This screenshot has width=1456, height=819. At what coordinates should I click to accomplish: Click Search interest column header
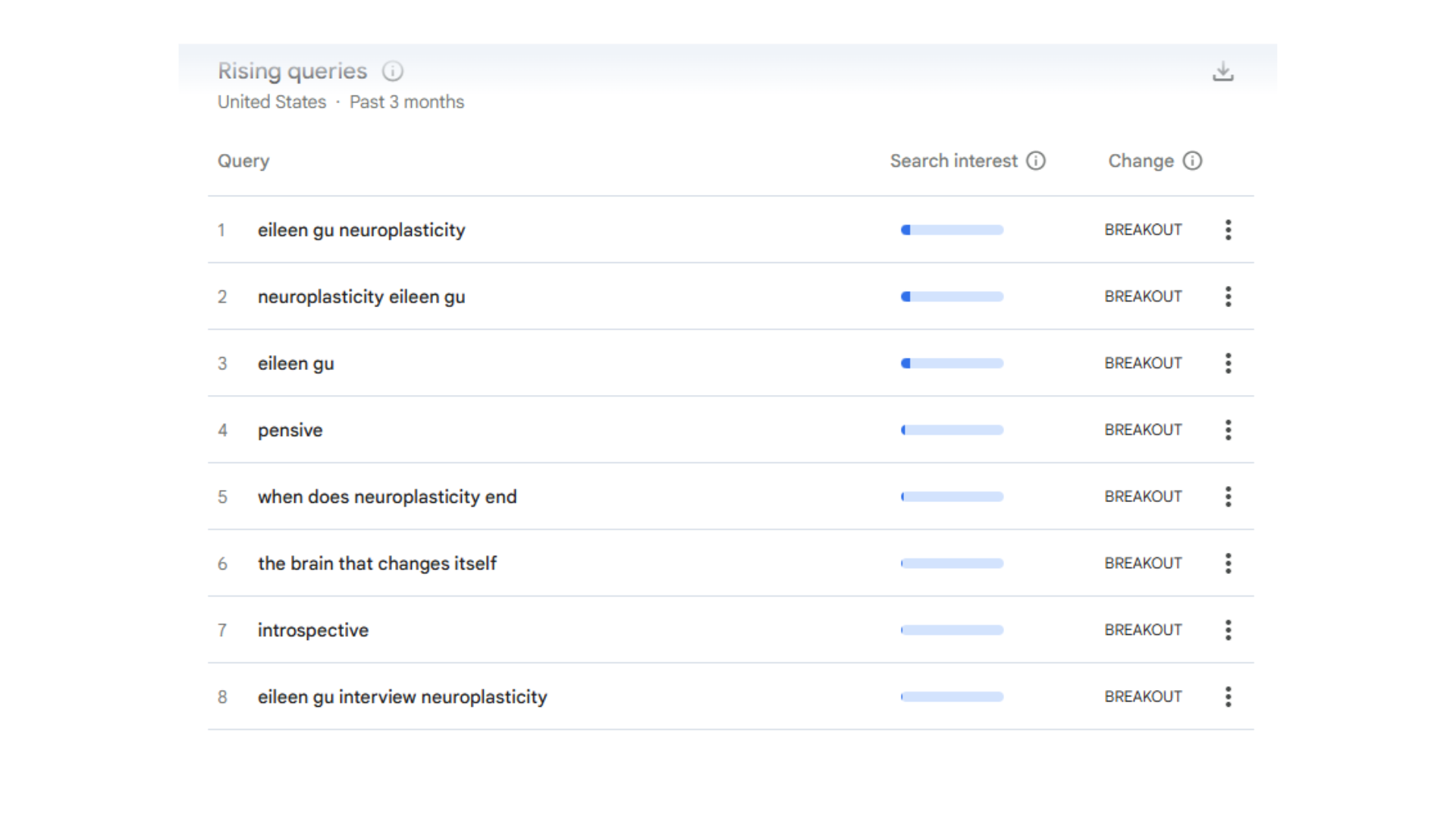pos(953,161)
